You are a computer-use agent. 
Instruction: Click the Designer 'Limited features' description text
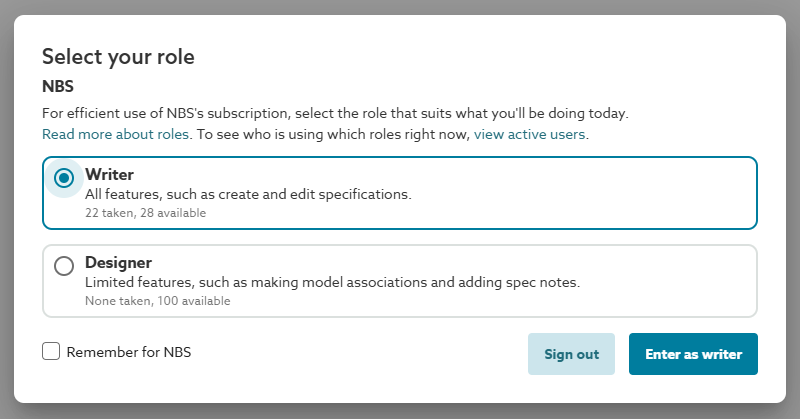tap(332, 282)
